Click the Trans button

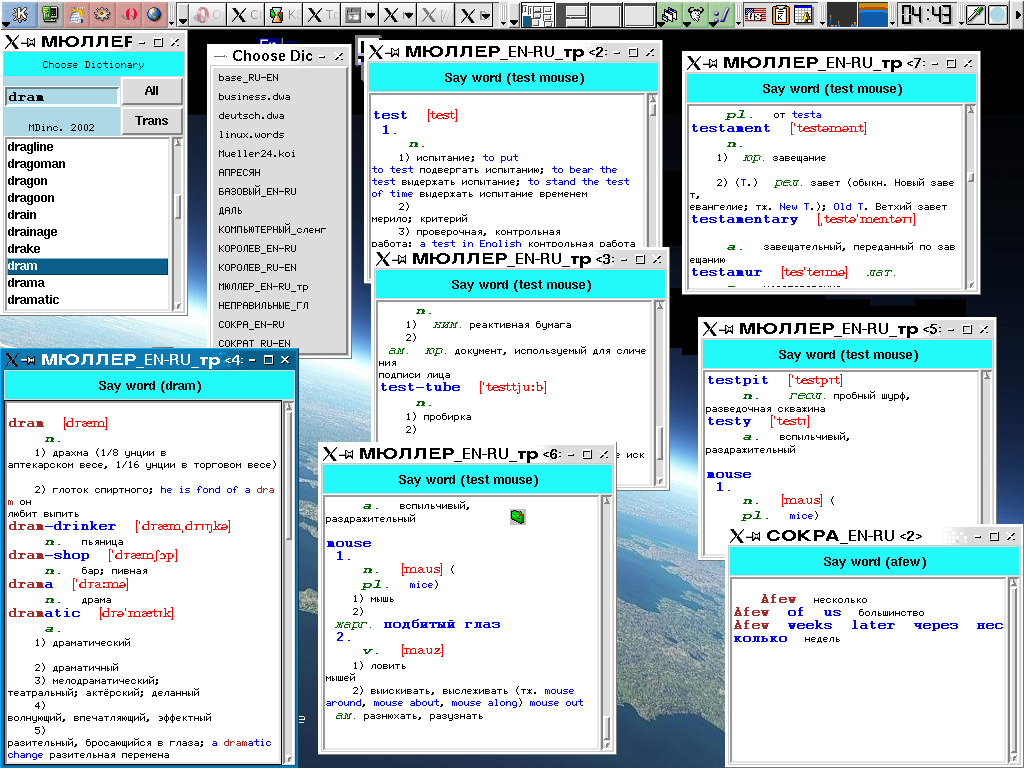[152, 121]
